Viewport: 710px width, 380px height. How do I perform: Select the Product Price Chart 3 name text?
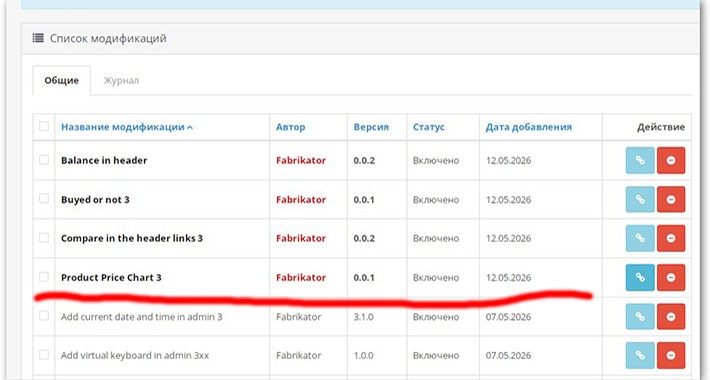[111, 278]
